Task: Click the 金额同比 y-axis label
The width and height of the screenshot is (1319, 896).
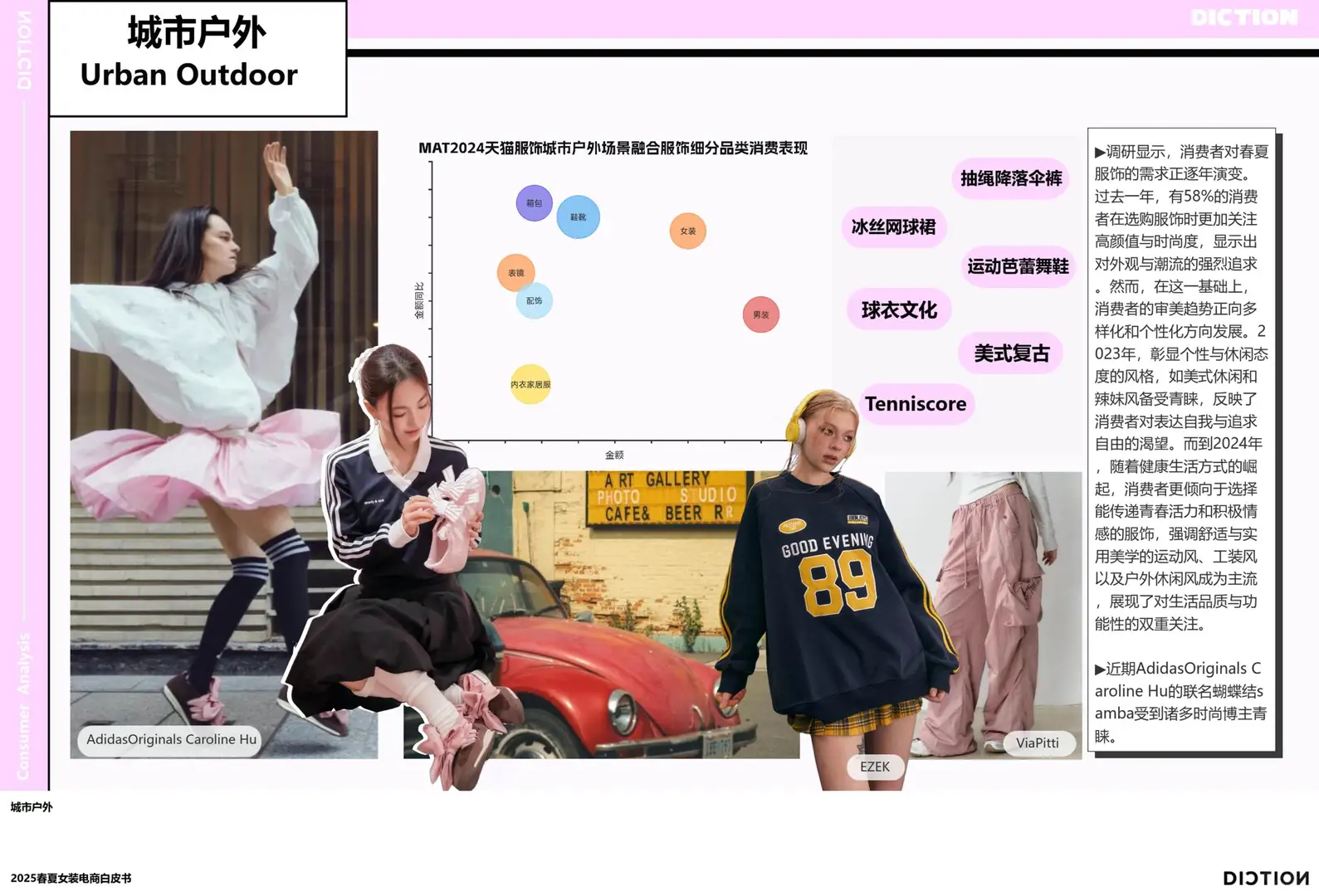Action: 418,300
